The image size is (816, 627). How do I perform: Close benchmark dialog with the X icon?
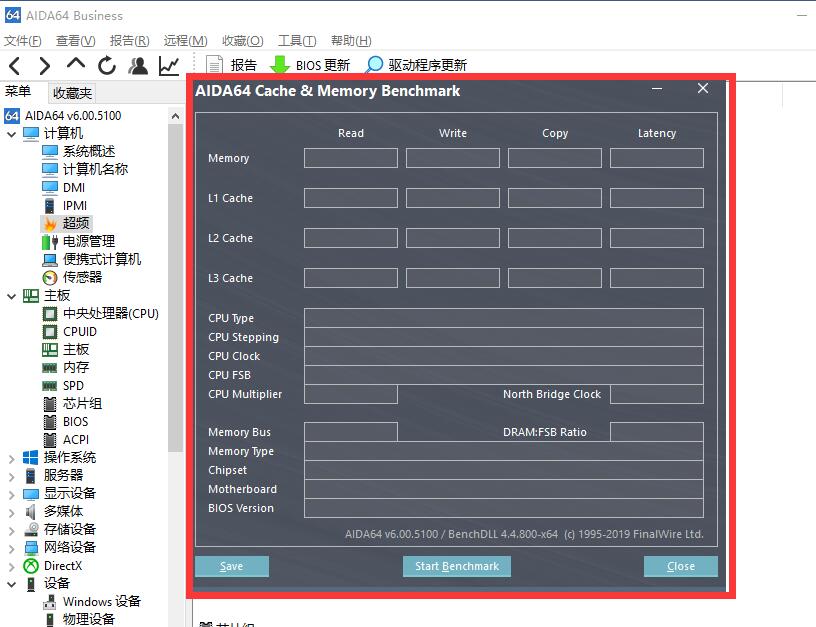coord(703,88)
